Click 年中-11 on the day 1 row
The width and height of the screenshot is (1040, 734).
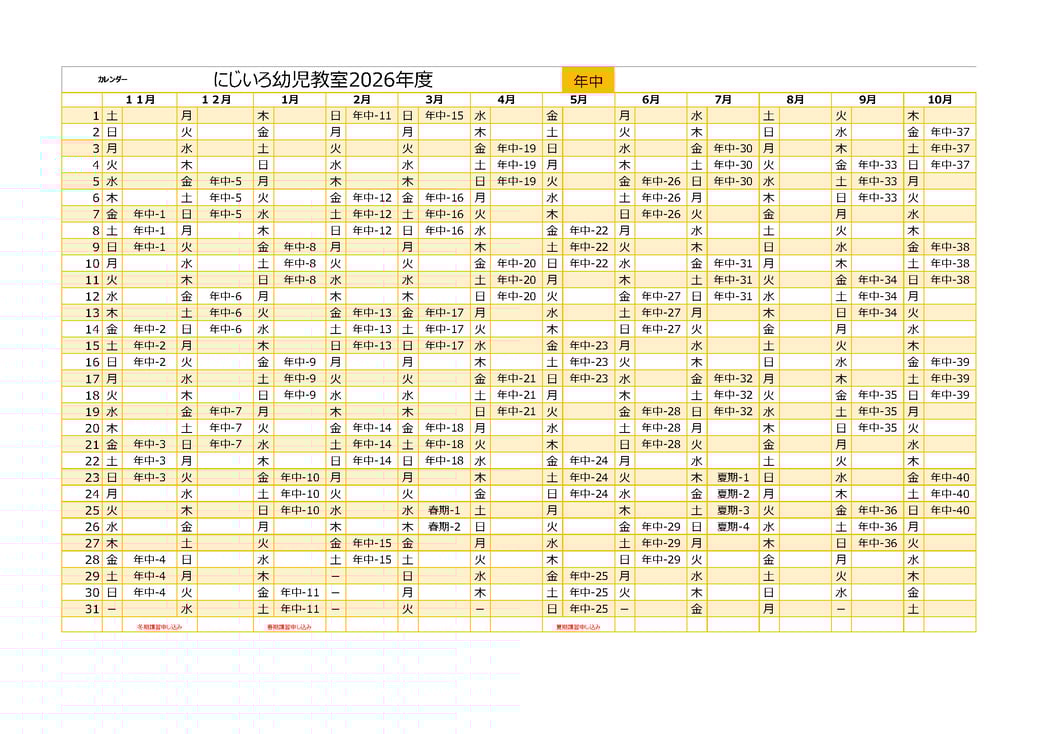point(372,115)
